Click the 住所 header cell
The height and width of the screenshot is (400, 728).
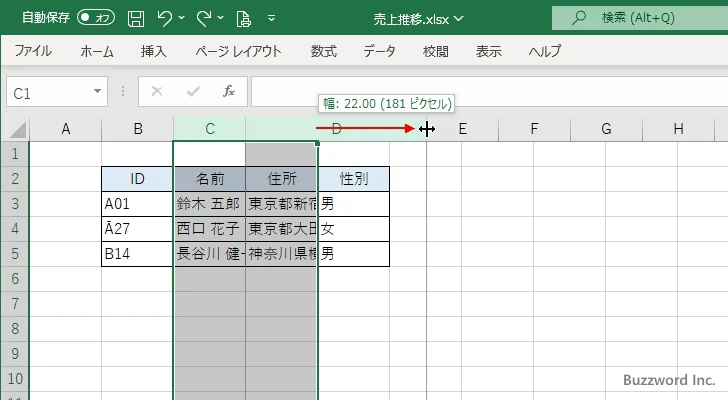[x=281, y=179]
